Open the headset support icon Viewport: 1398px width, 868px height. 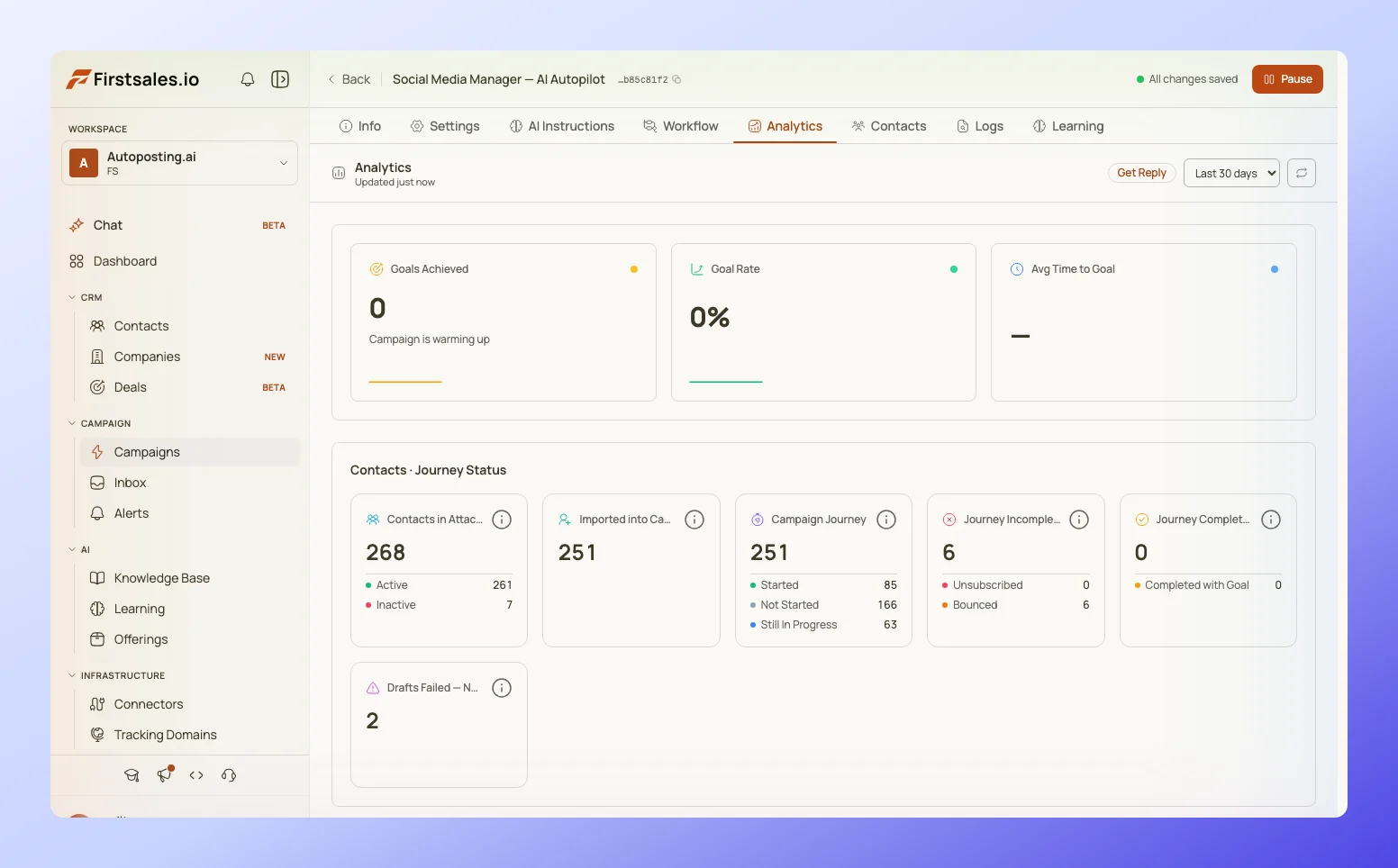coord(229,775)
